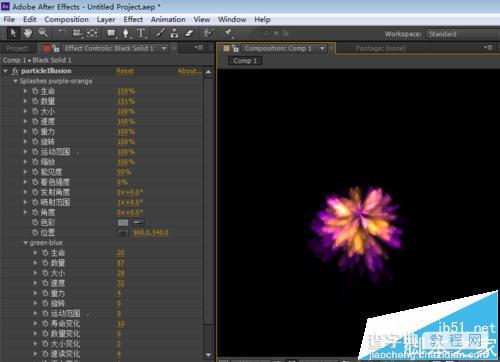This screenshot has height=362, width=500.
Task: Select the Unified Camera tool
Action: [x=77, y=33]
